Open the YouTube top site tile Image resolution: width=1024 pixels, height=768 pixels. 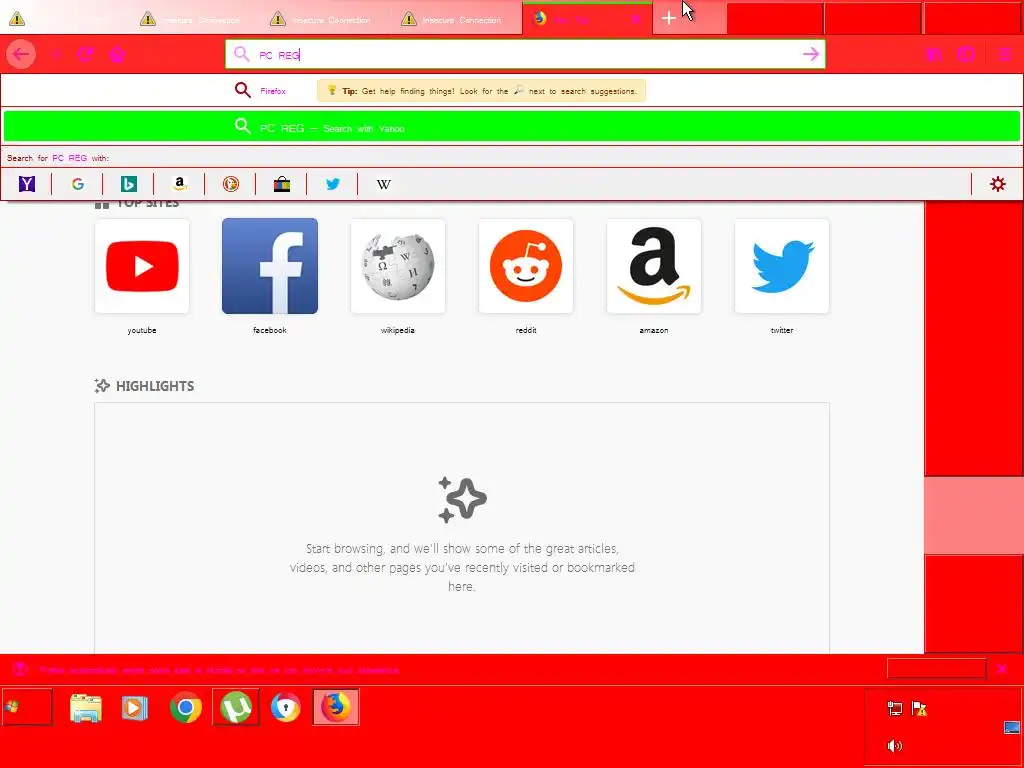[x=142, y=266]
